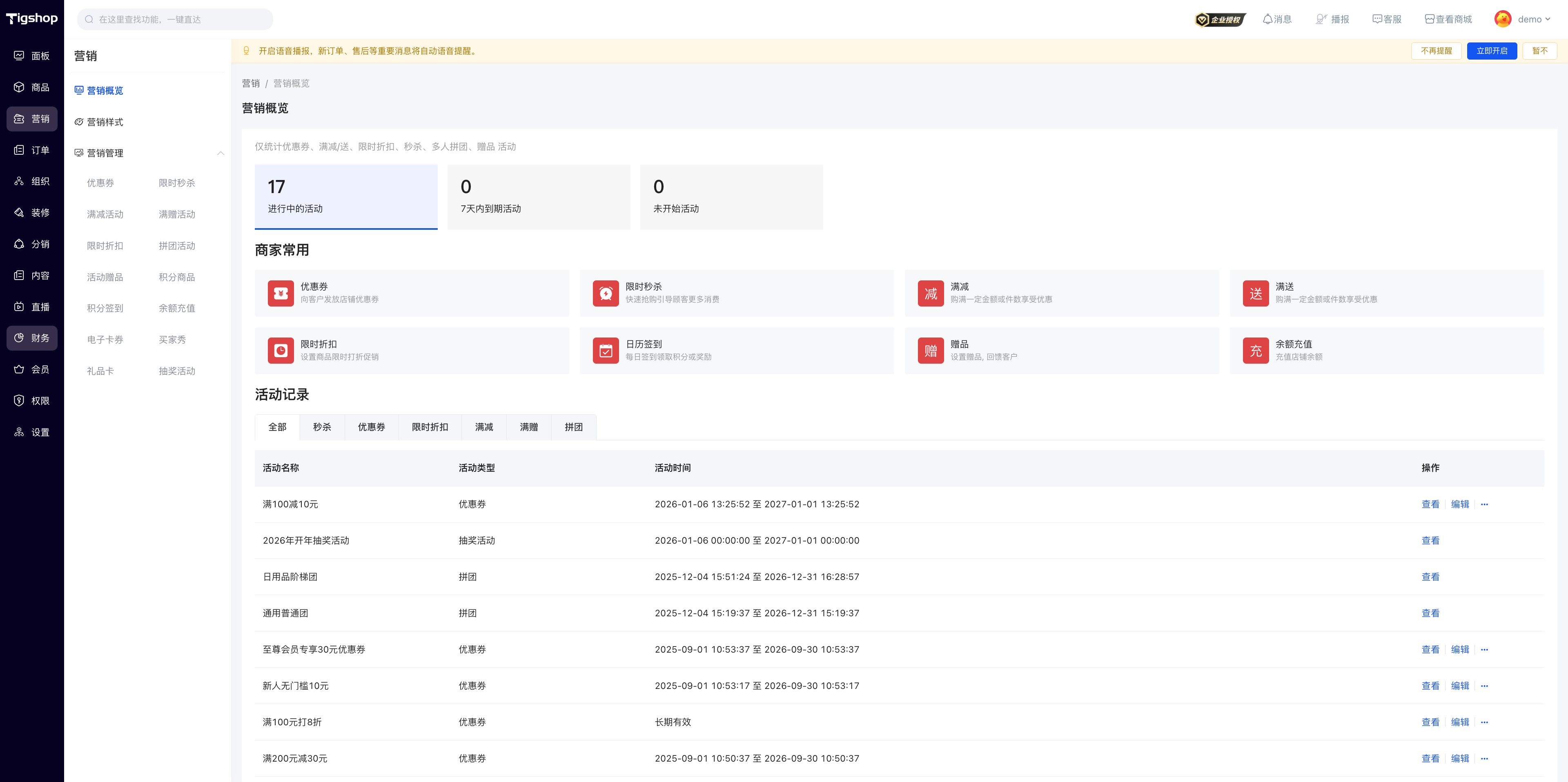Screen dimensions: 1568x782
Task: Collapse the 营销管理 menu chevron
Action: coord(220,153)
